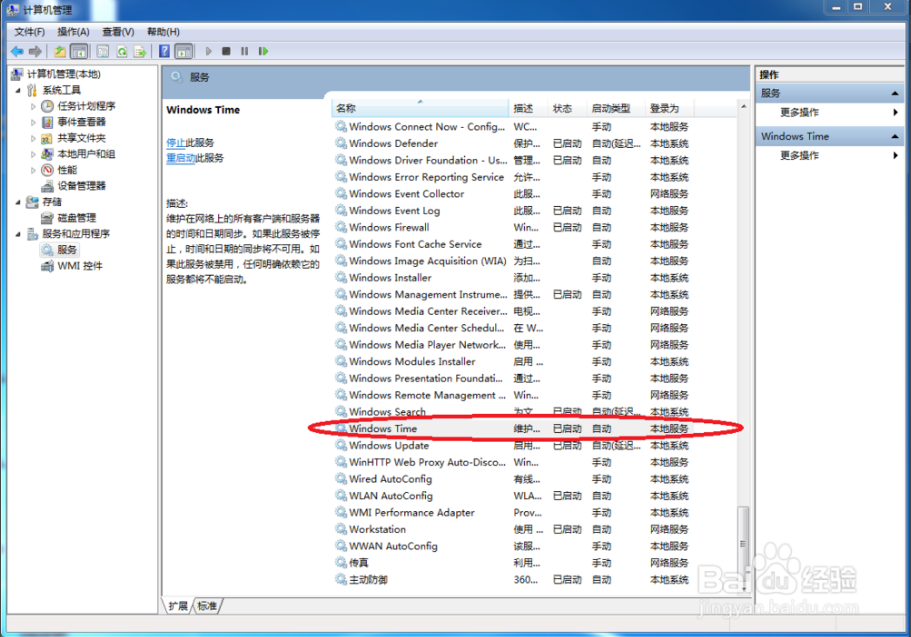
Task: Select the Windows Search service row
Action: [512, 412]
